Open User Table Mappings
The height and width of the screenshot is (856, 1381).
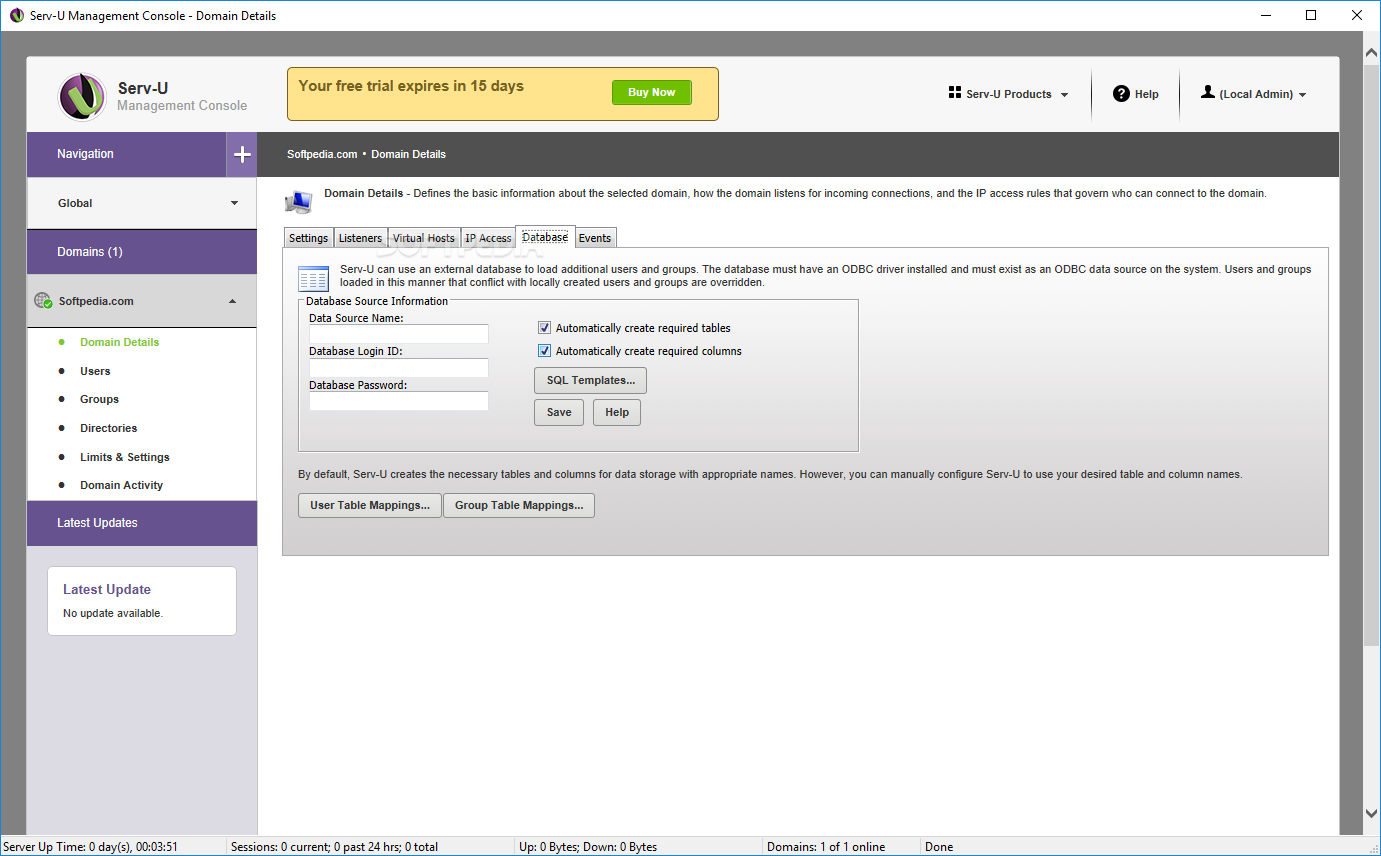point(370,505)
